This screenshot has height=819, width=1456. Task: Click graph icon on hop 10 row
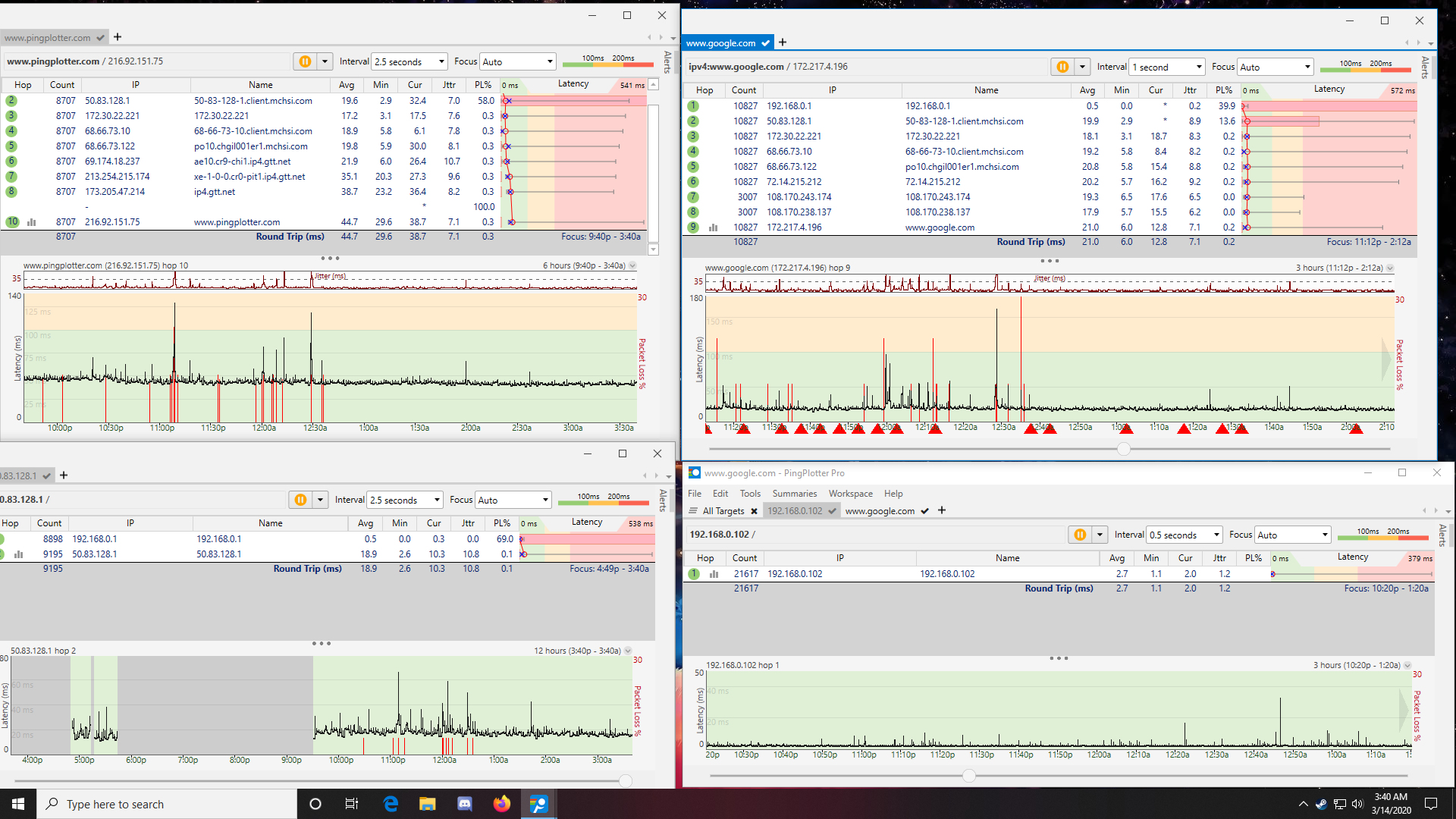point(32,222)
